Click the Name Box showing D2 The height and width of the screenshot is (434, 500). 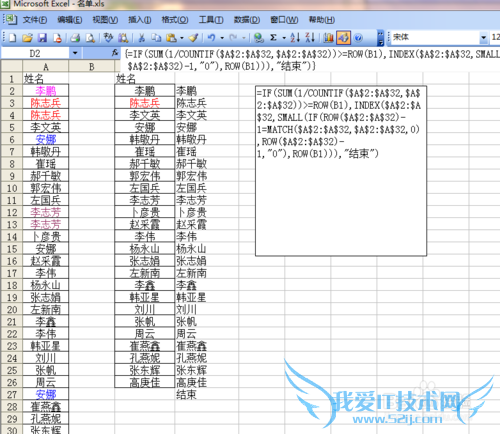click(35, 53)
